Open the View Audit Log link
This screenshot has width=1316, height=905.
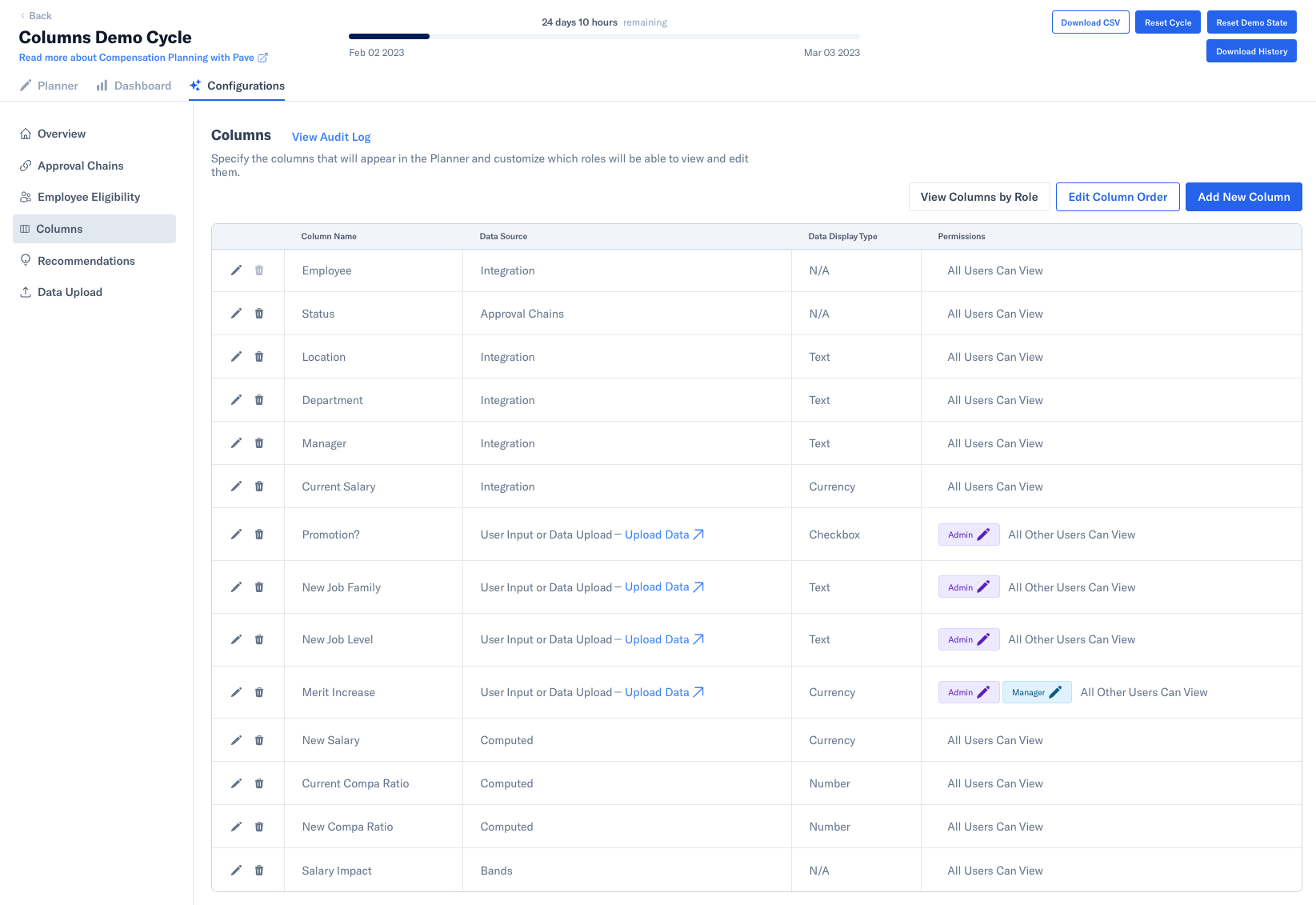click(x=330, y=137)
